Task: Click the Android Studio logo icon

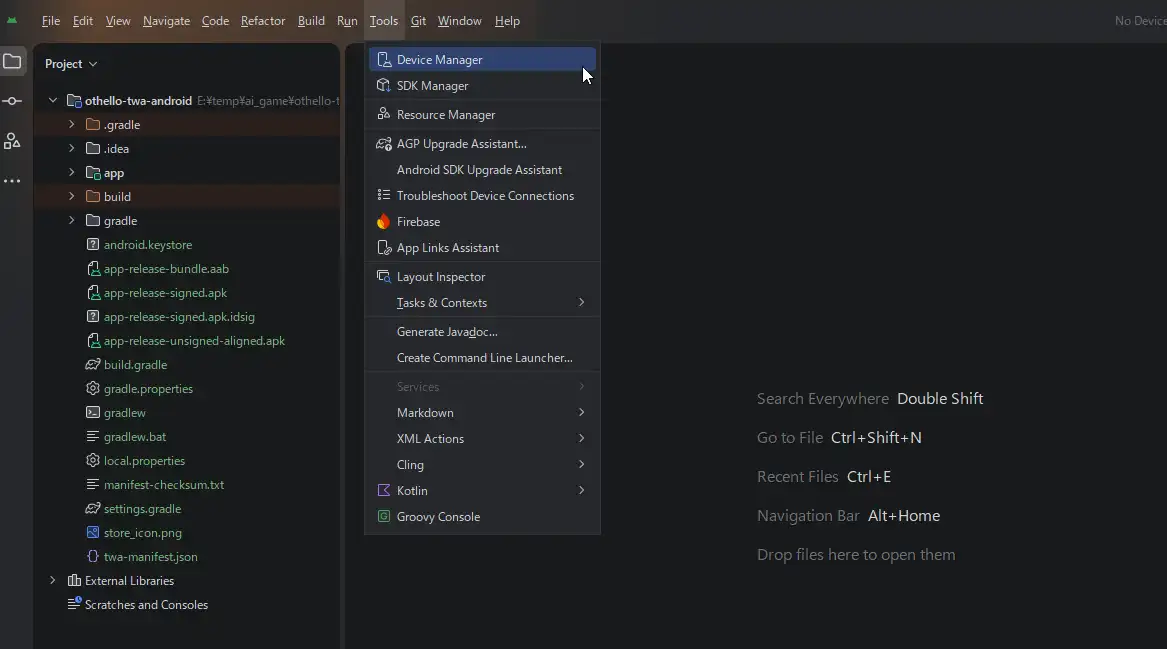Action: [x=12, y=21]
